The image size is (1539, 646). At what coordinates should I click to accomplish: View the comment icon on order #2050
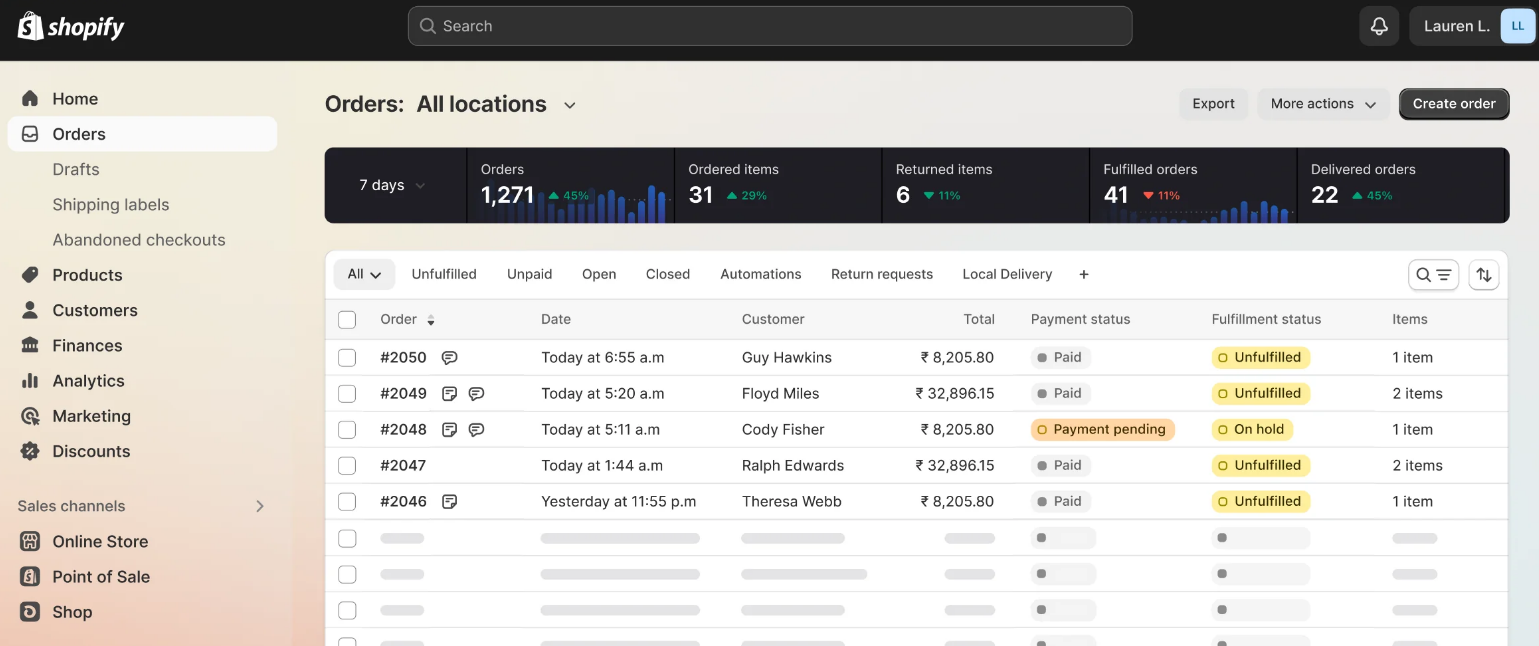(450, 357)
